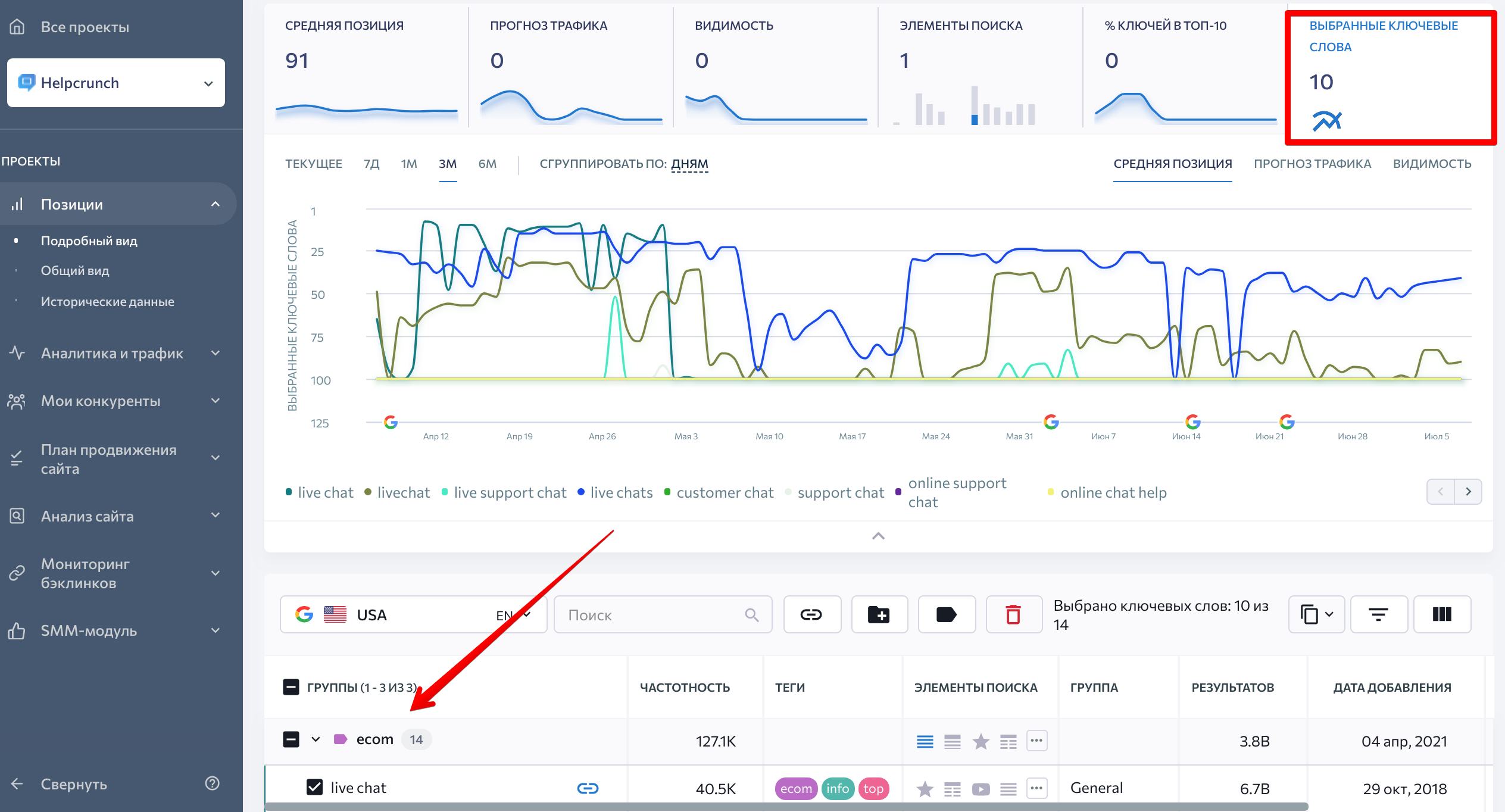Toggle the live chats legend series

(x=616, y=492)
